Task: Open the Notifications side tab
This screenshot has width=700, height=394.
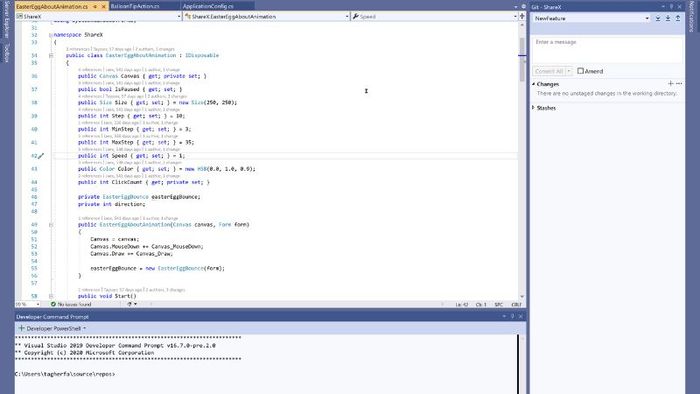Action: point(692,17)
